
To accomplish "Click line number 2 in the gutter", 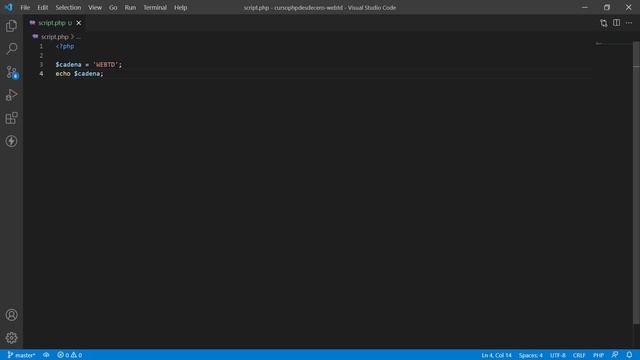I will click(x=41, y=55).
